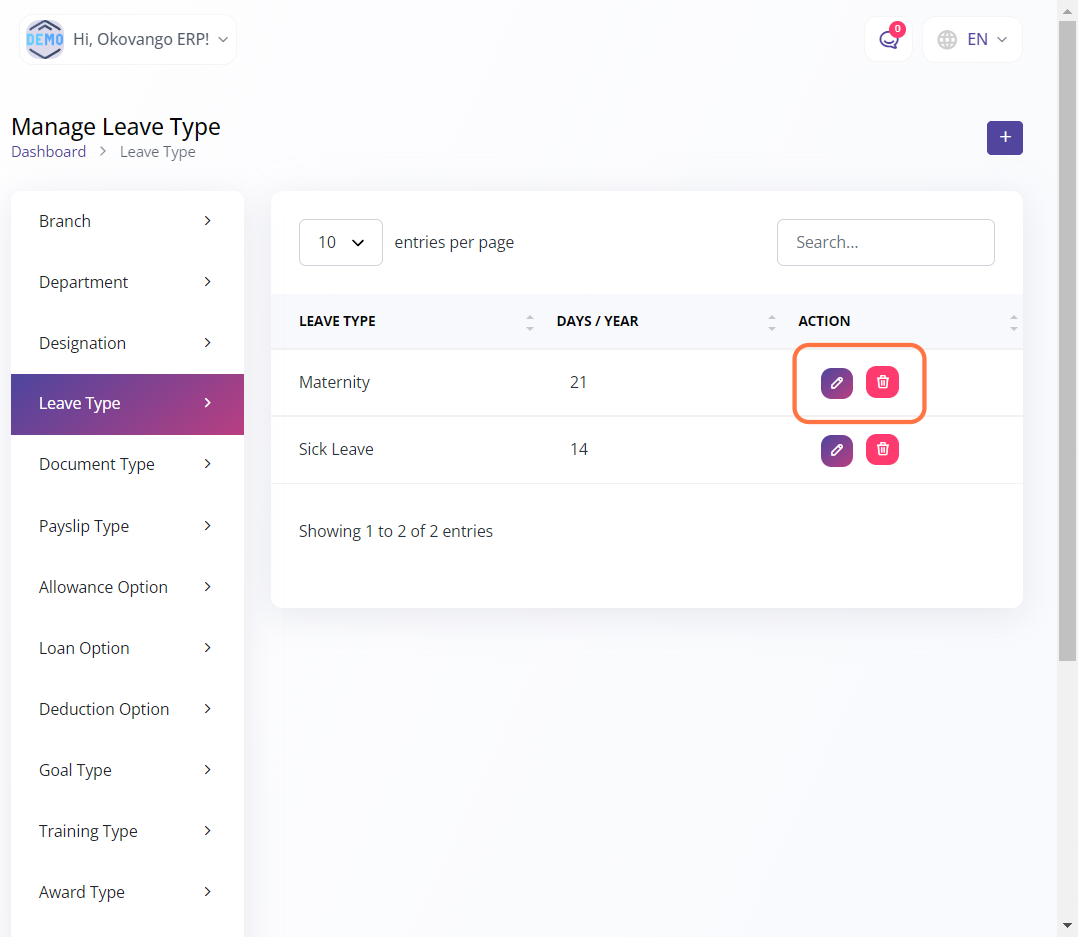Sort by Leave Type column arrows

pyautogui.click(x=529, y=322)
